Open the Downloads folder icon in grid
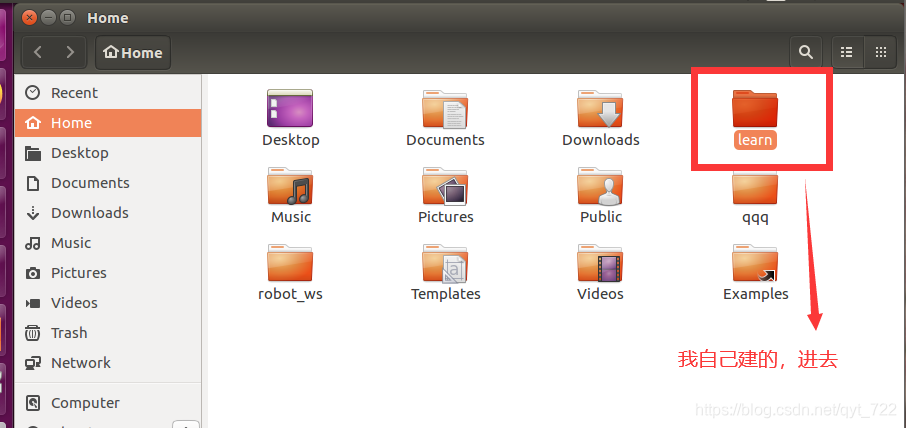The width and height of the screenshot is (906, 428). pos(600,108)
